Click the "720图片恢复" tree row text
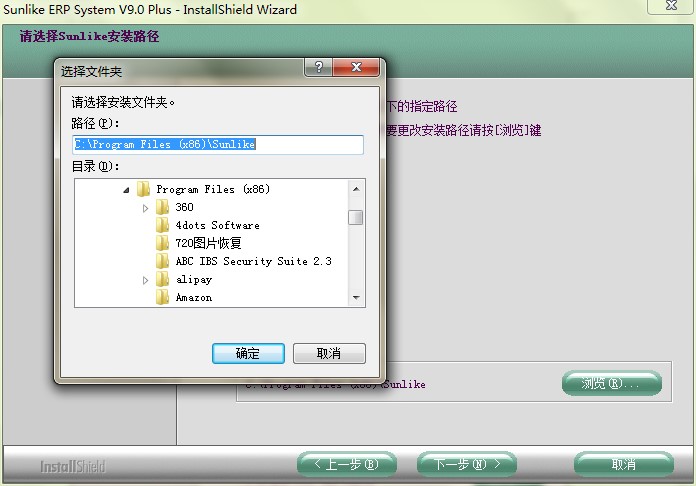Image resolution: width=696 pixels, height=486 pixels. point(209,243)
